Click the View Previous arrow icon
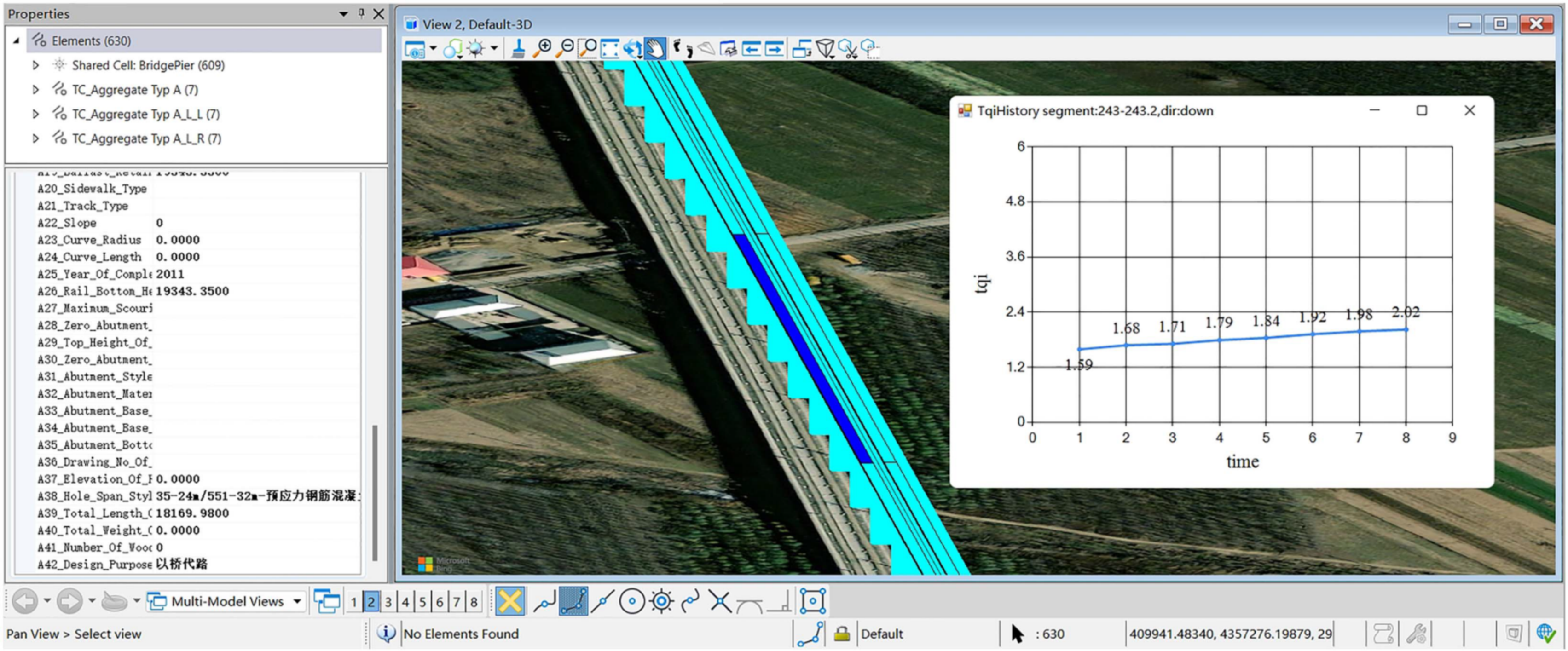Viewport: 1568px width, 651px height. tap(751, 48)
